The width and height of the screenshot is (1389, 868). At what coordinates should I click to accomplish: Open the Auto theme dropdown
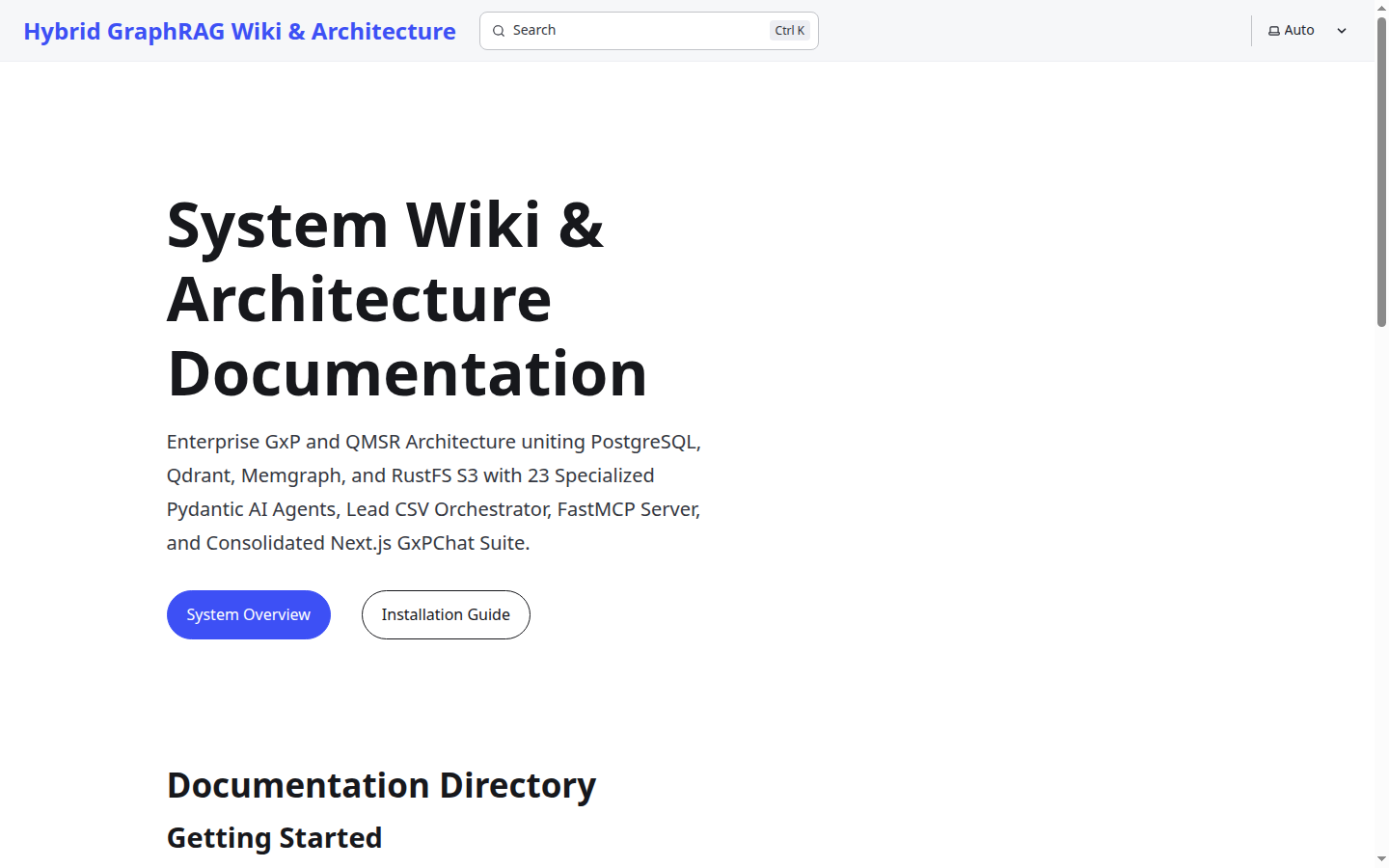[x=1308, y=31]
